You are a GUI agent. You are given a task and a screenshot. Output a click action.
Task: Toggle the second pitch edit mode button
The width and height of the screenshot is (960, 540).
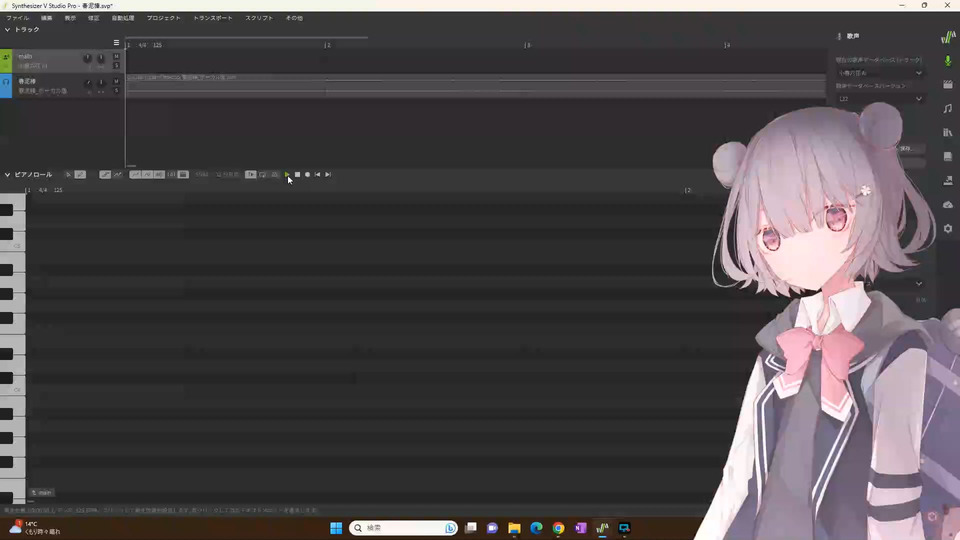[118, 174]
